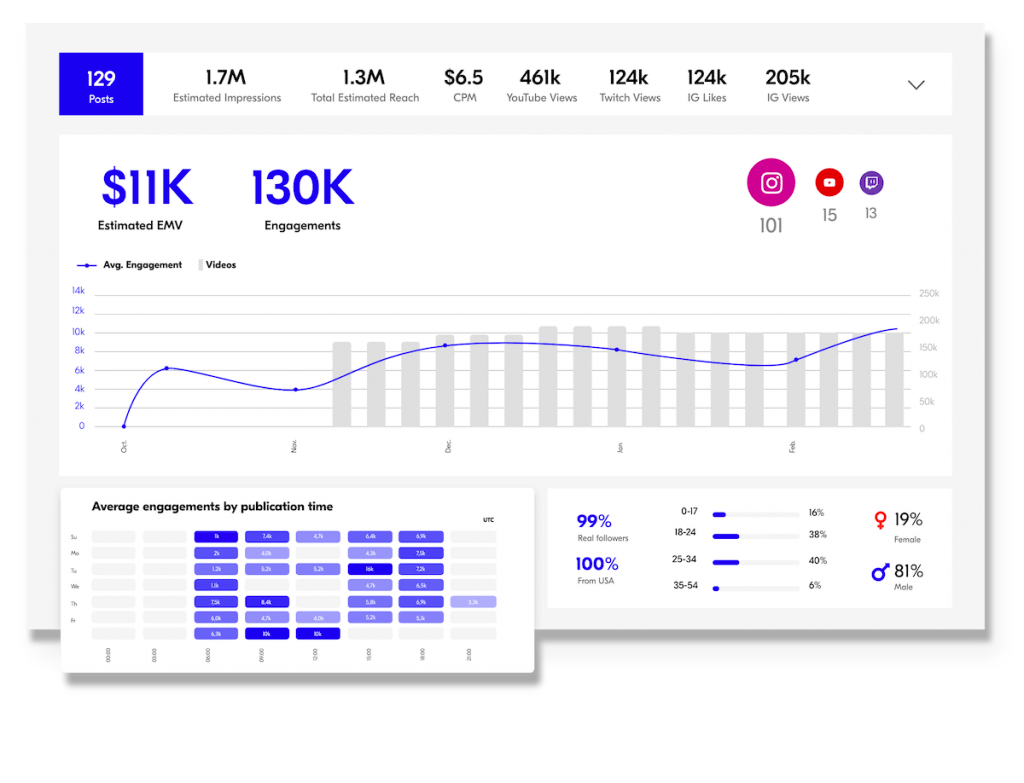The image size is (1024, 783).
Task: Click the YouTube icon
Action: [829, 182]
